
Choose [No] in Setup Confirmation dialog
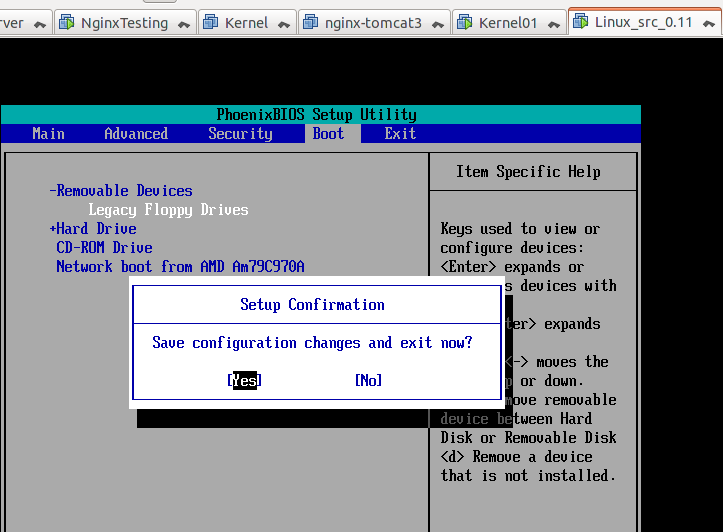[368, 380]
